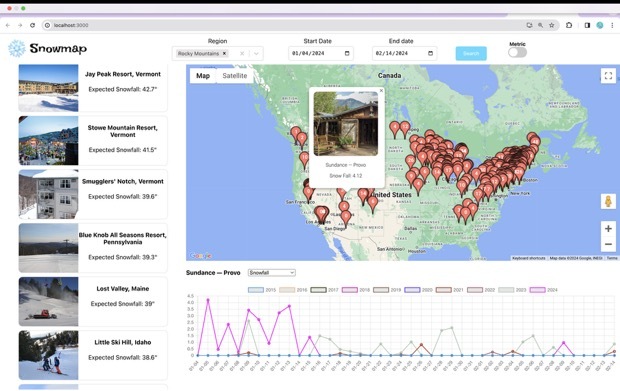The height and width of the screenshot is (391, 620).
Task: Click map marker number 10 on Oregon coast
Action: [x=304, y=158]
